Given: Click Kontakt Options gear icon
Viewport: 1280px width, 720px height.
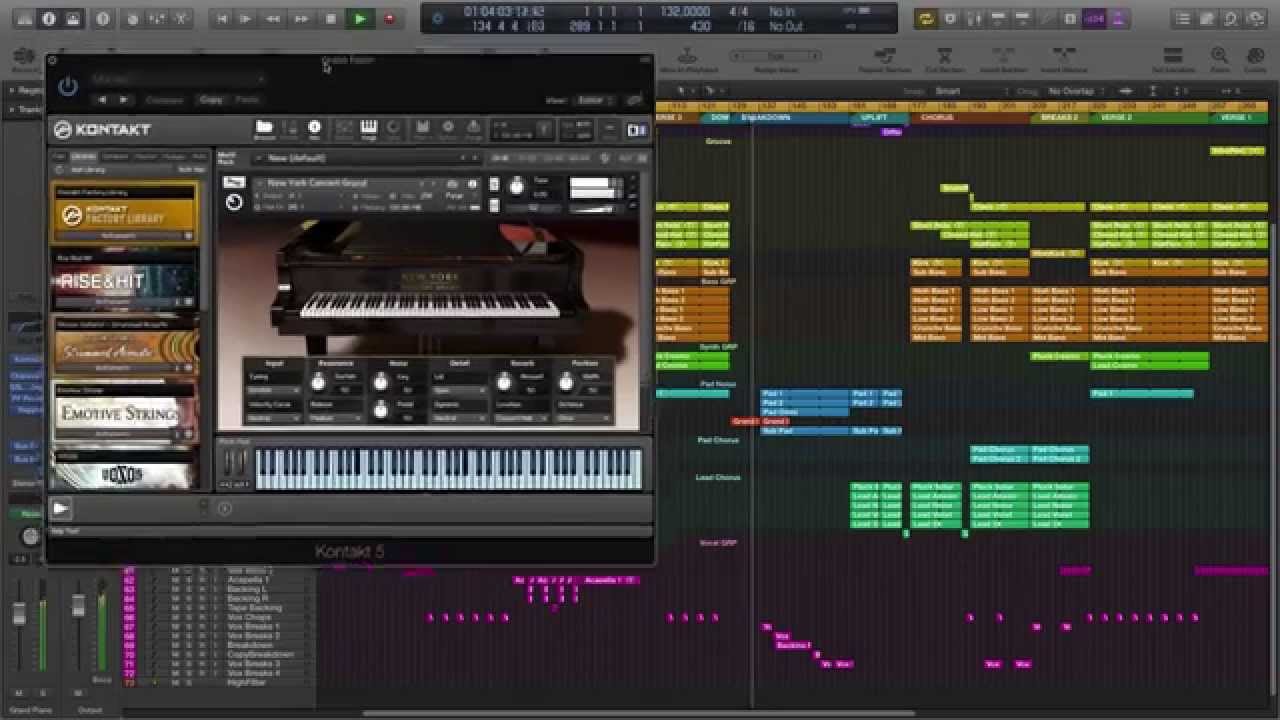Looking at the screenshot, I should tap(448, 129).
